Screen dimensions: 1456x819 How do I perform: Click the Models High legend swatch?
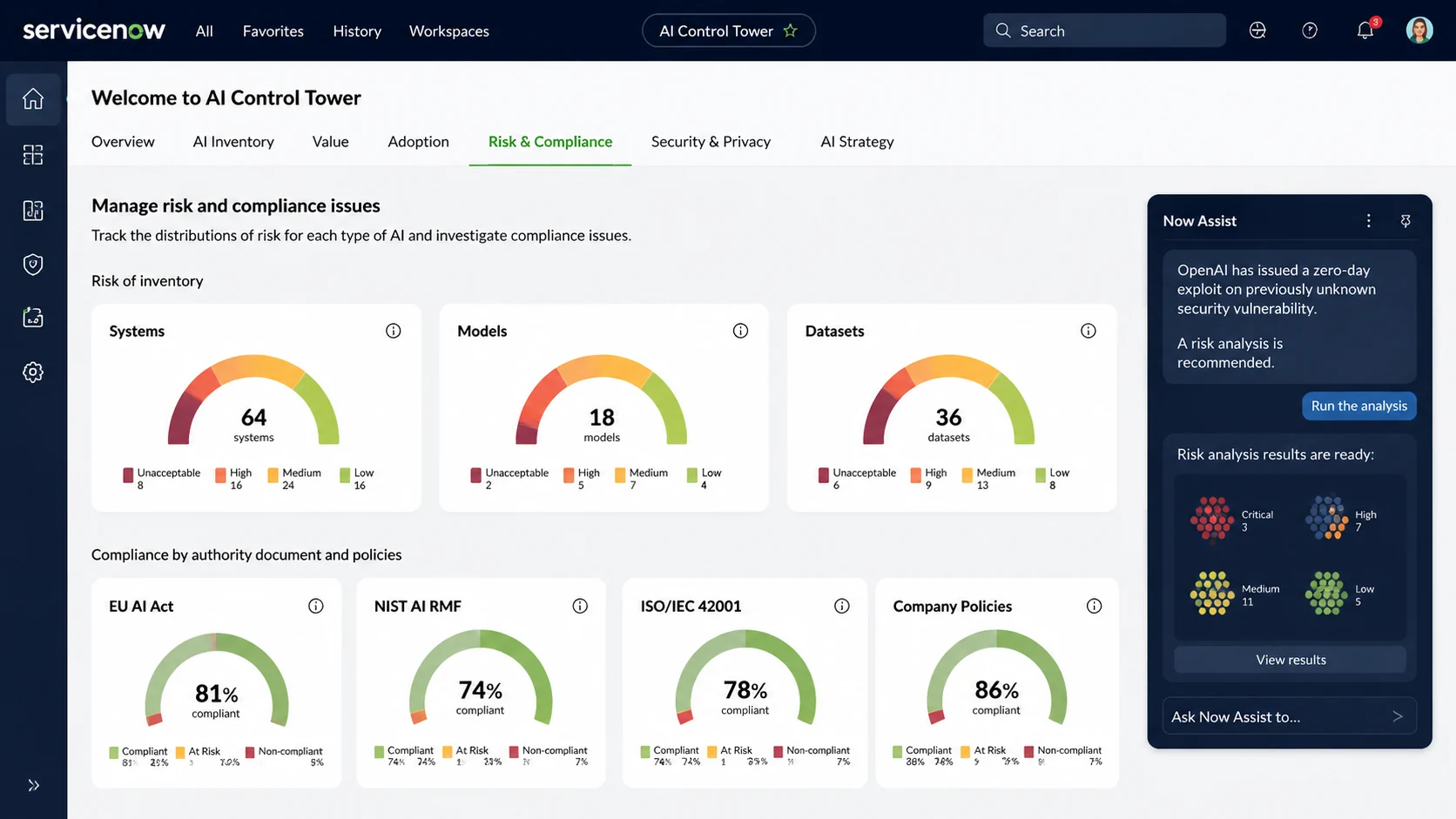click(x=569, y=475)
